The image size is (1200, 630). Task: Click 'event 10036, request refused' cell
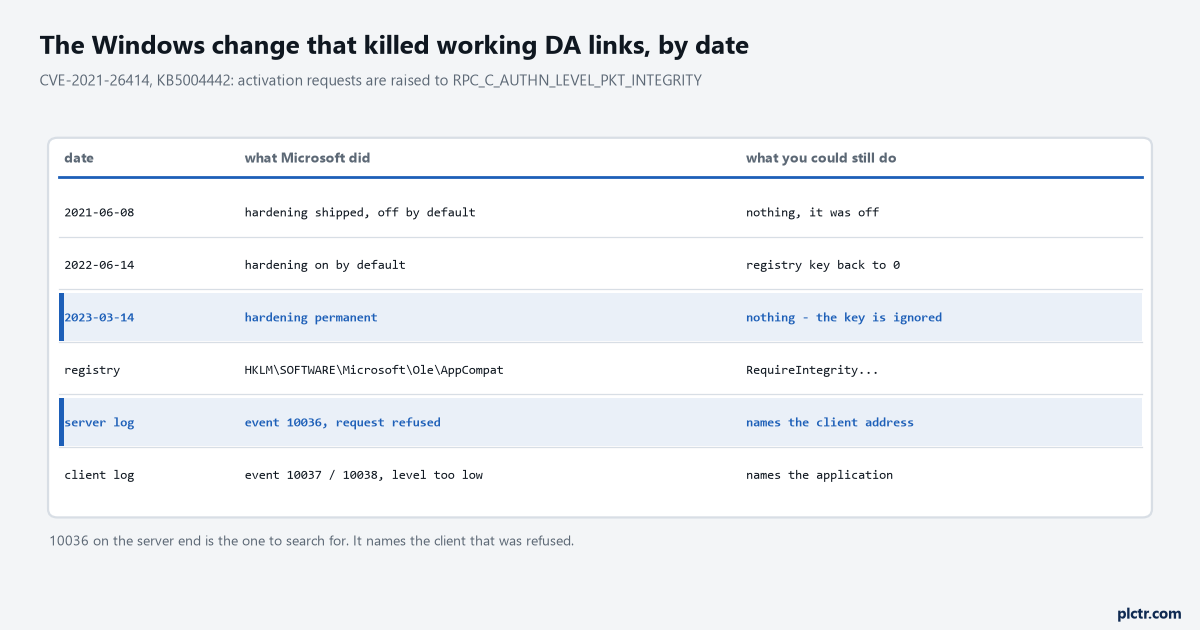[343, 422]
